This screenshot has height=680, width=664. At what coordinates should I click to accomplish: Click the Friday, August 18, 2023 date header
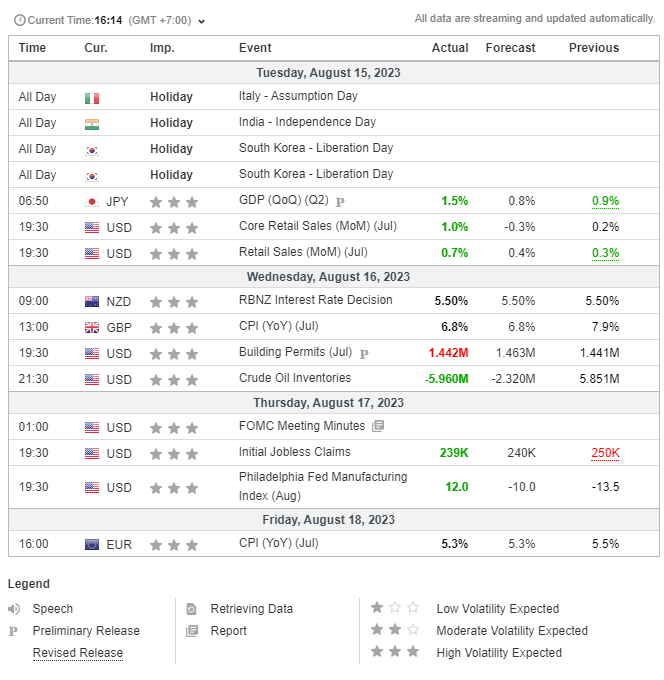pyautogui.click(x=328, y=520)
